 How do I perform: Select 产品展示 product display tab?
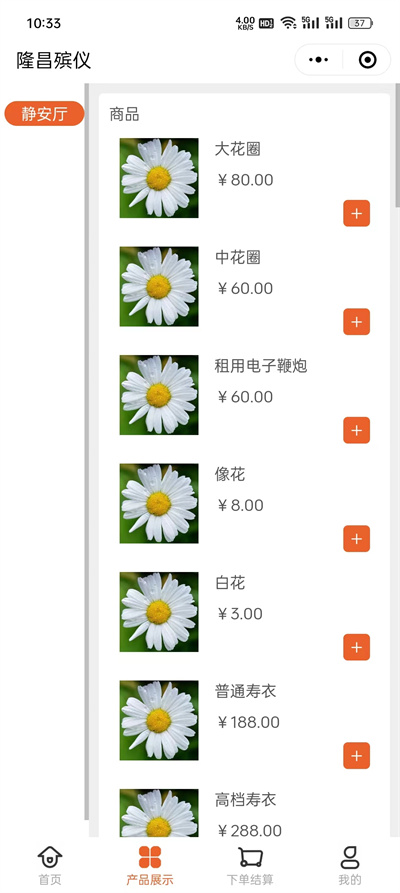coord(150,865)
